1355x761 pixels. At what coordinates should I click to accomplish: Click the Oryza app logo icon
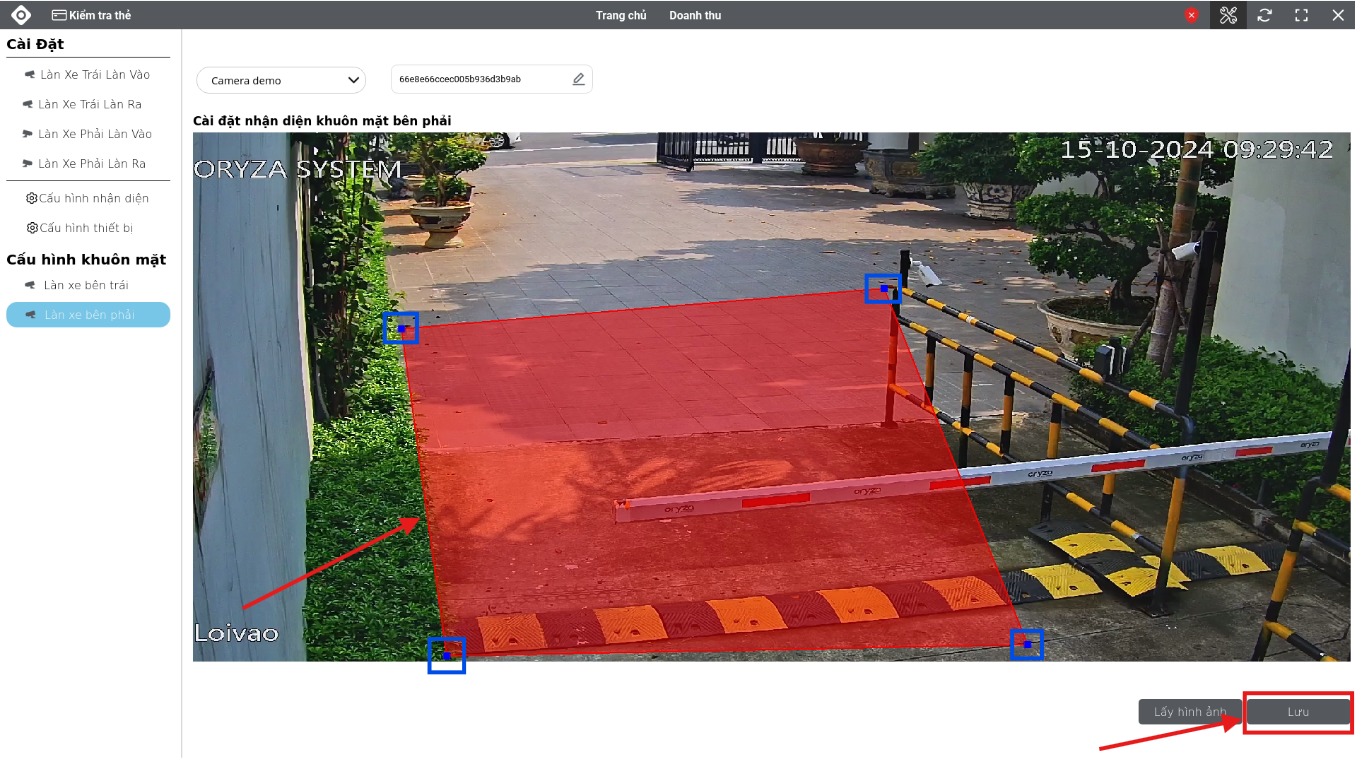tap(21, 15)
